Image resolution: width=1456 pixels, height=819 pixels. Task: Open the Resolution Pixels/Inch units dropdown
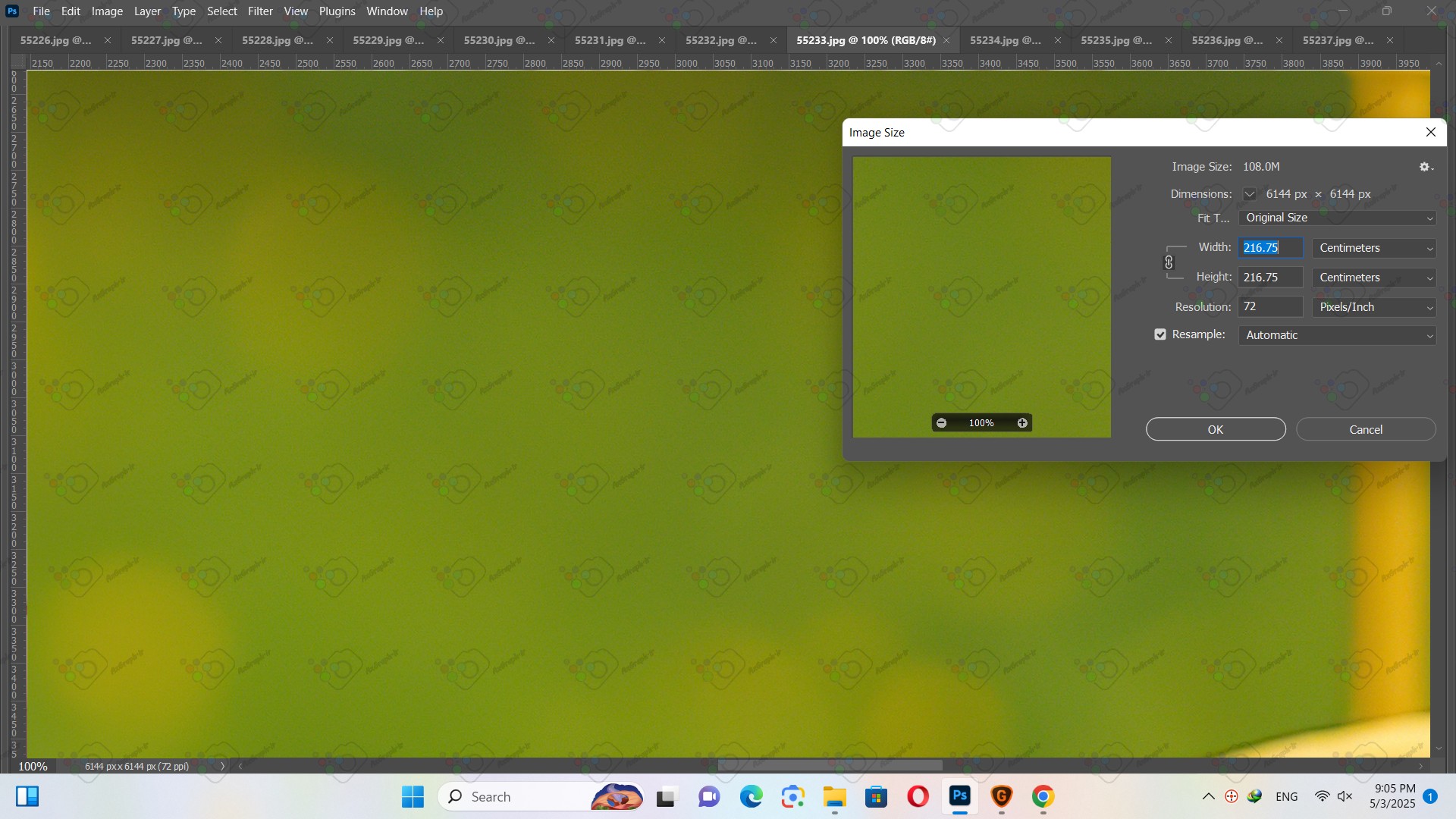[x=1374, y=307]
